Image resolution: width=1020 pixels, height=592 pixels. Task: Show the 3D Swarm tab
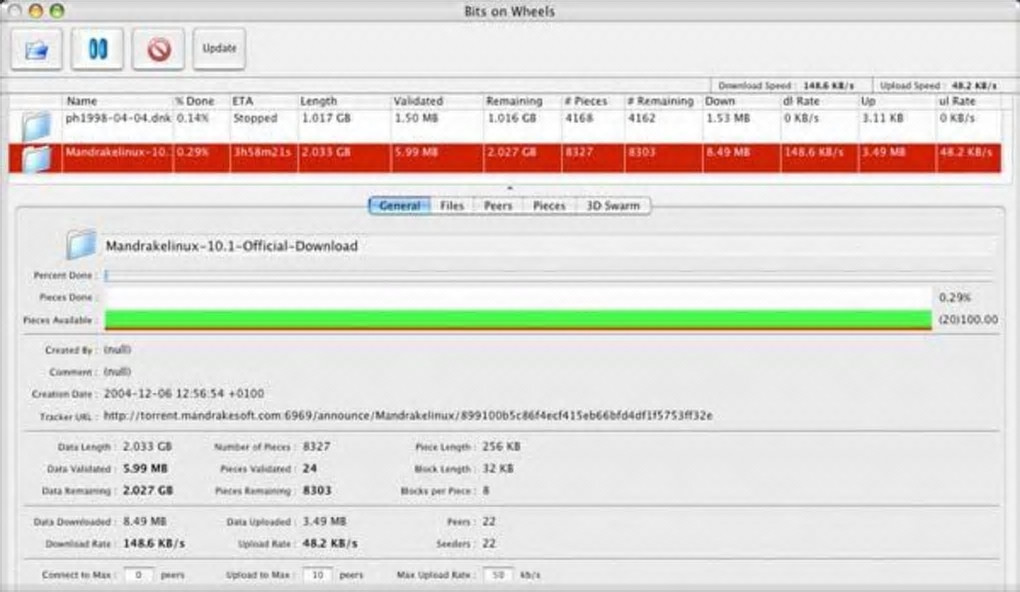coord(613,206)
